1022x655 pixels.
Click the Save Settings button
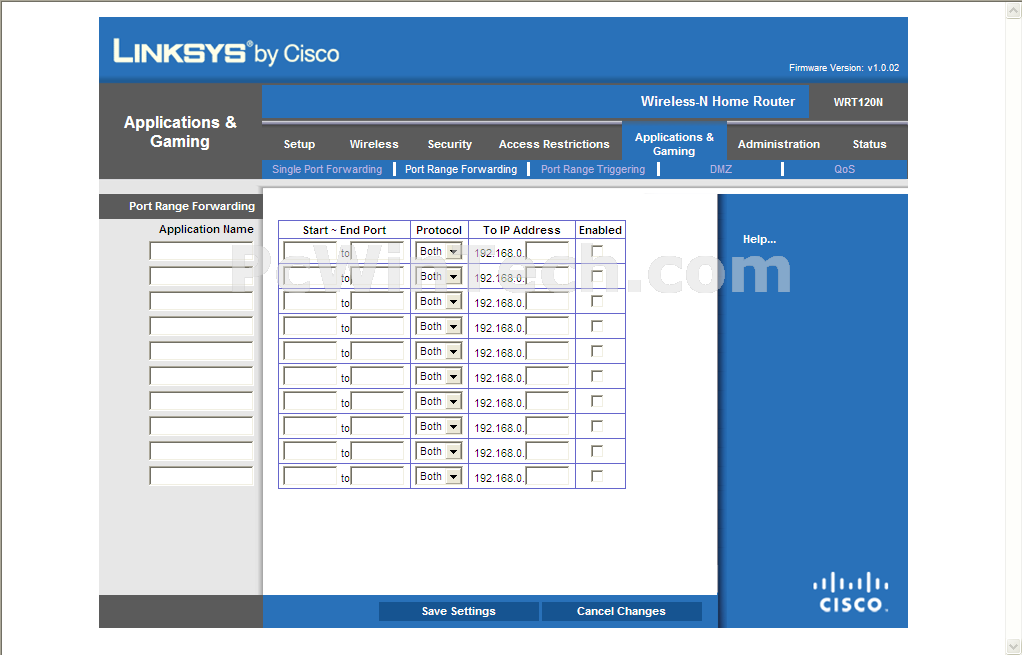(x=458, y=611)
